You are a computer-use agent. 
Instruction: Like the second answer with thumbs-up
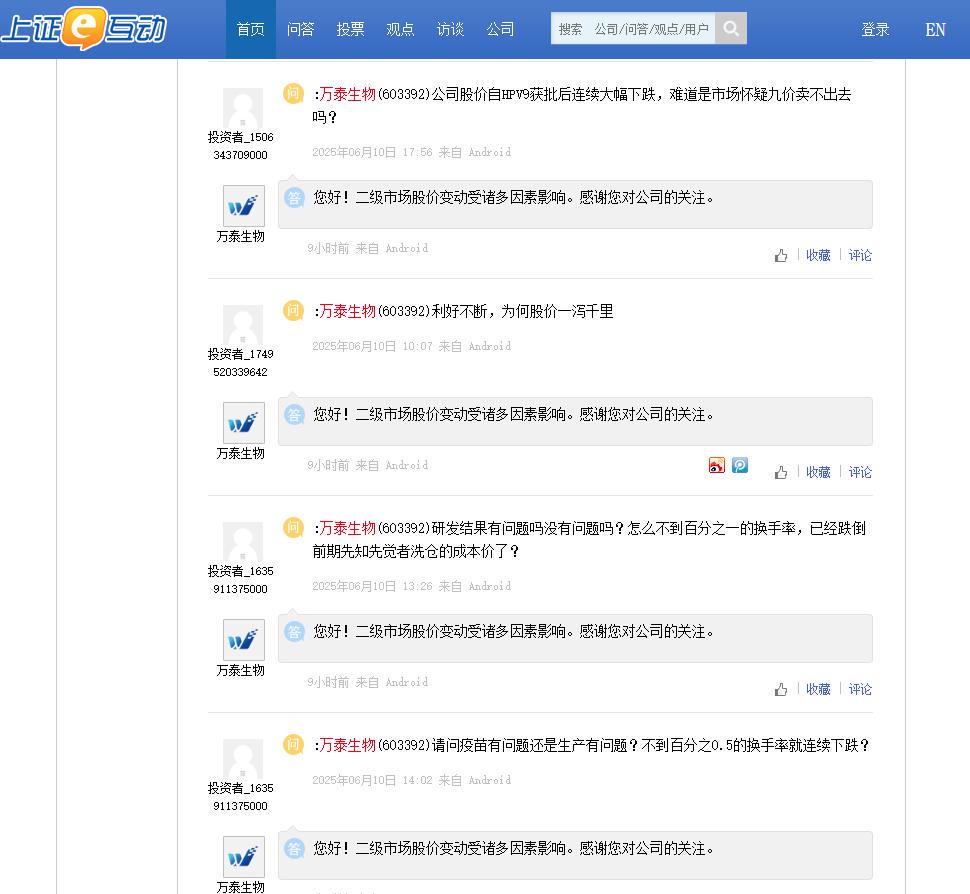[781, 473]
